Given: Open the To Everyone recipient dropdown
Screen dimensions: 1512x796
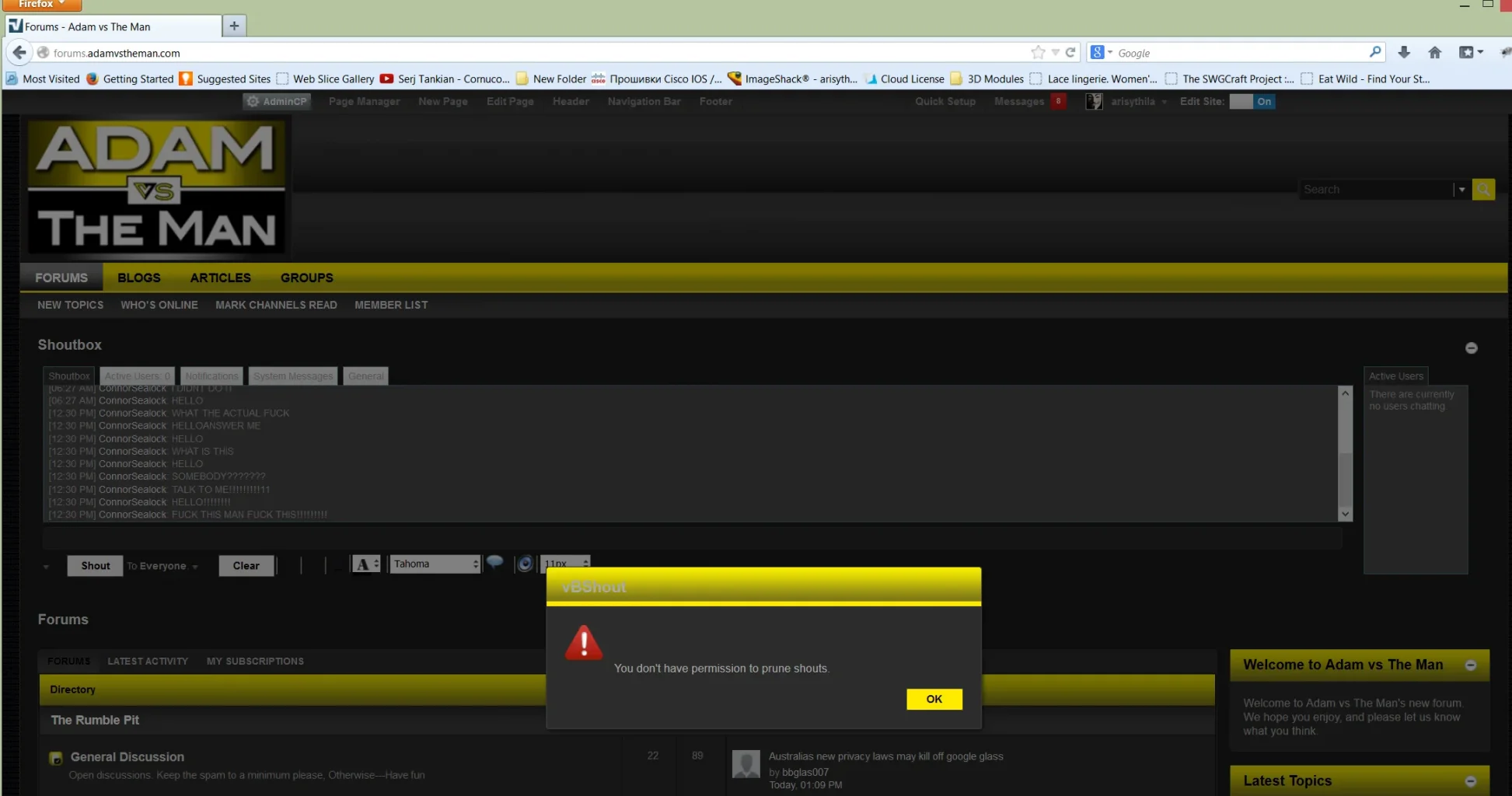Looking at the screenshot, I should click(162, 566).
